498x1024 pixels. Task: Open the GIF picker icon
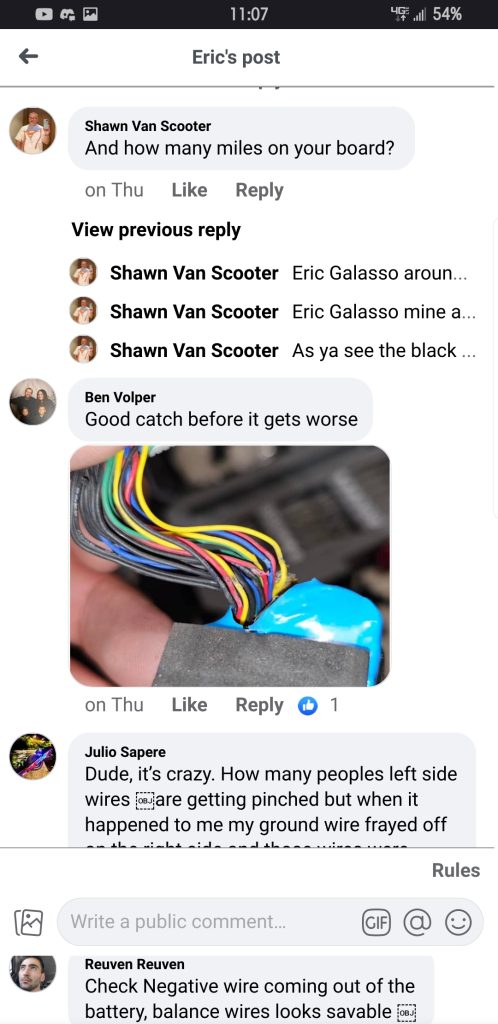376,922
